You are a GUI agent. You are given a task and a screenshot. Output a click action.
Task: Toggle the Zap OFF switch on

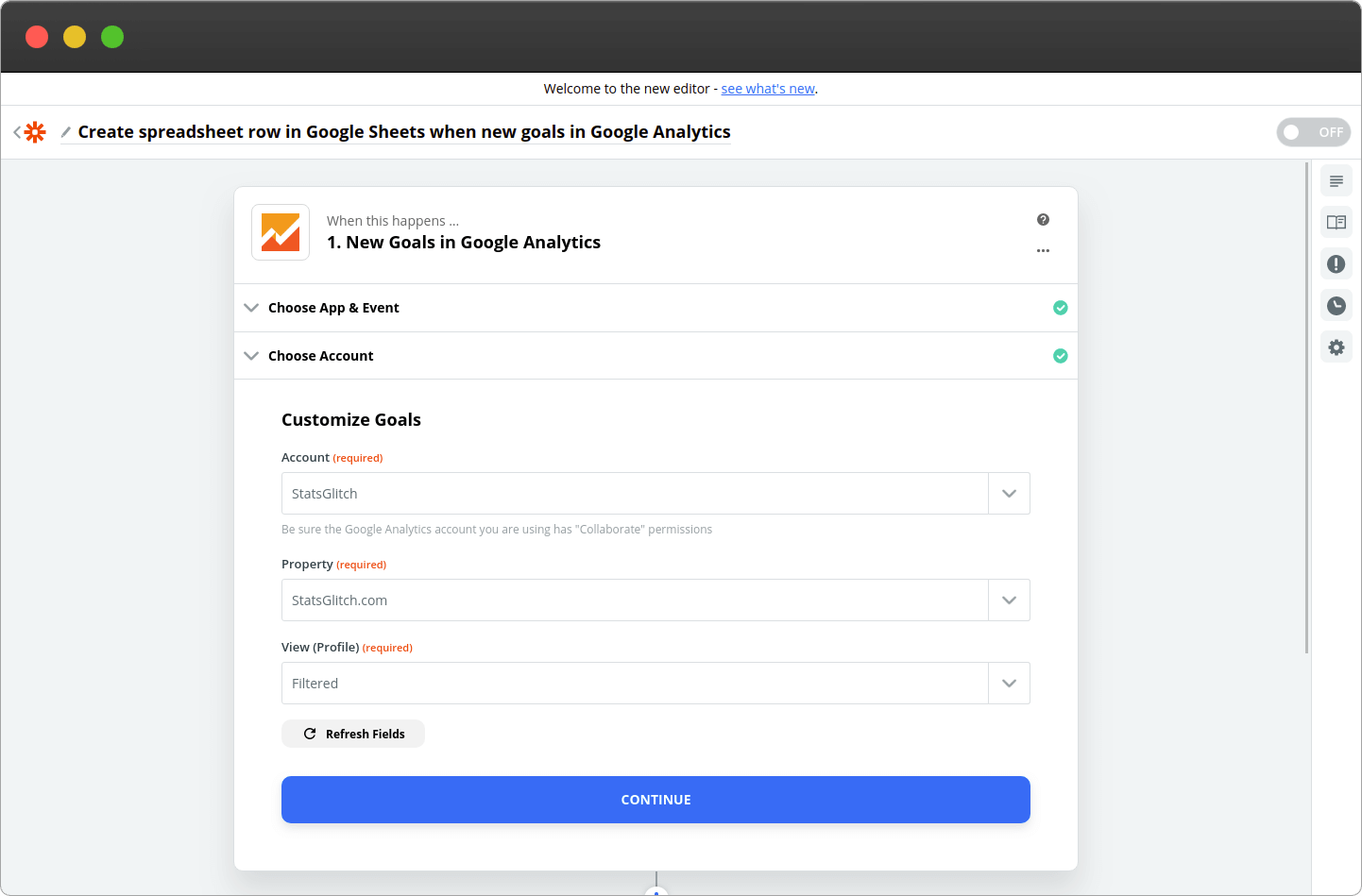[x=1314, y=132]
